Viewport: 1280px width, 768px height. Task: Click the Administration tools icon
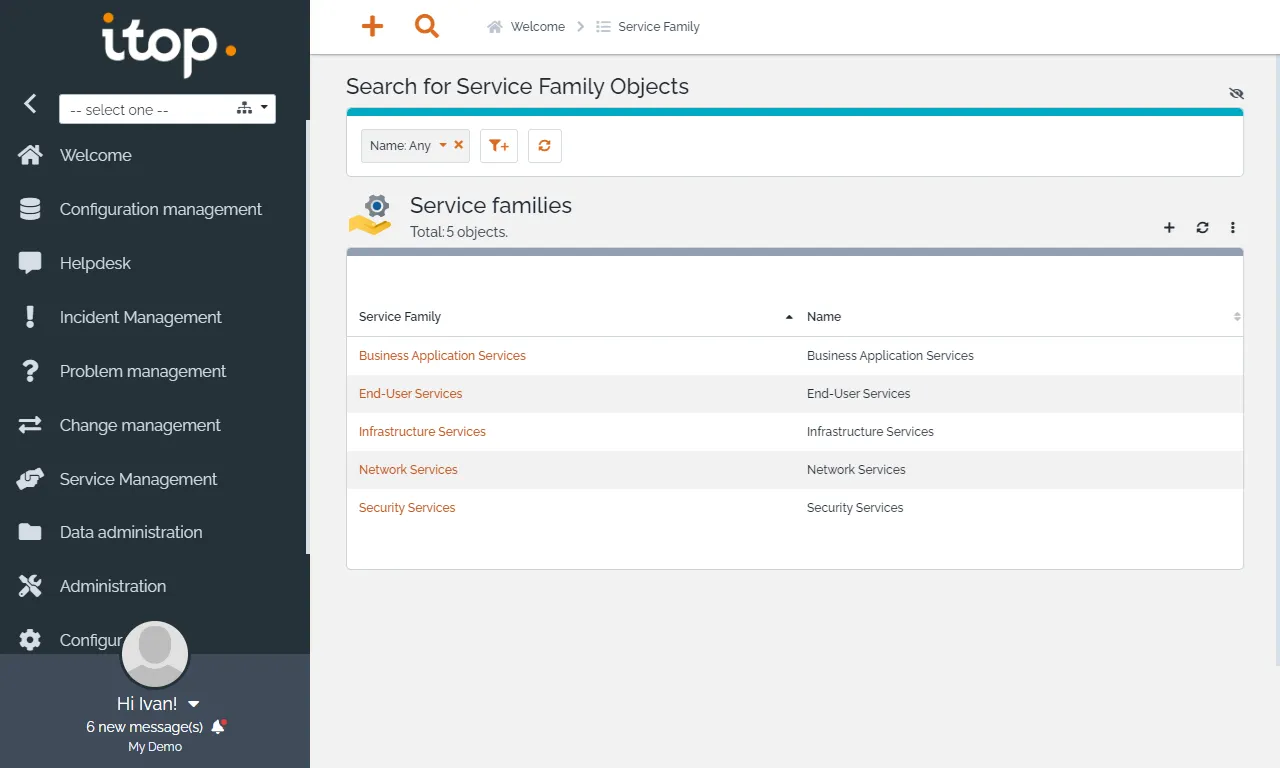click(x=30, y=586)
